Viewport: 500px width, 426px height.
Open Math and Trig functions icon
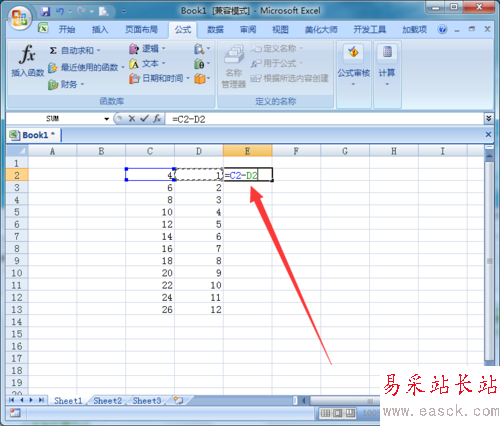202,63
